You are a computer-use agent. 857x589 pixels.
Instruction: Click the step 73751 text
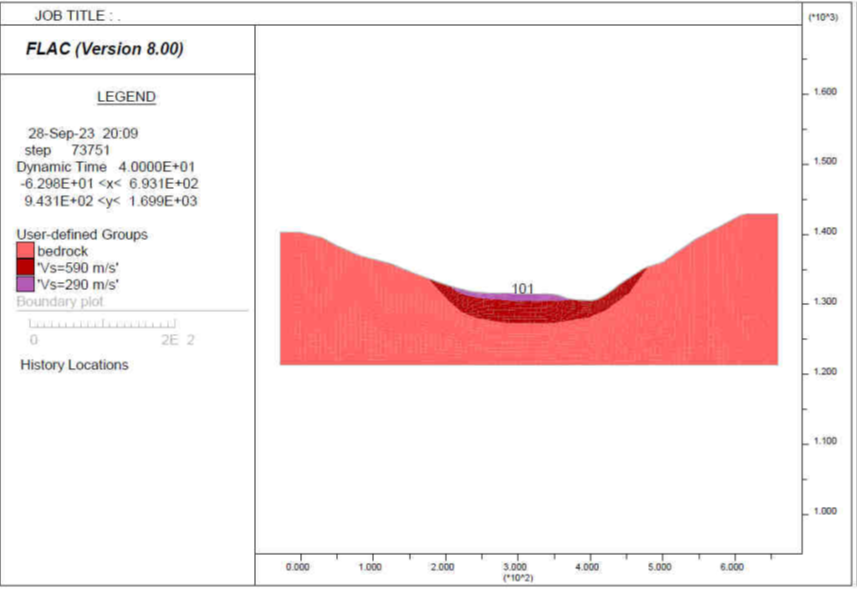pyautogui.click(x=68, y=149)
